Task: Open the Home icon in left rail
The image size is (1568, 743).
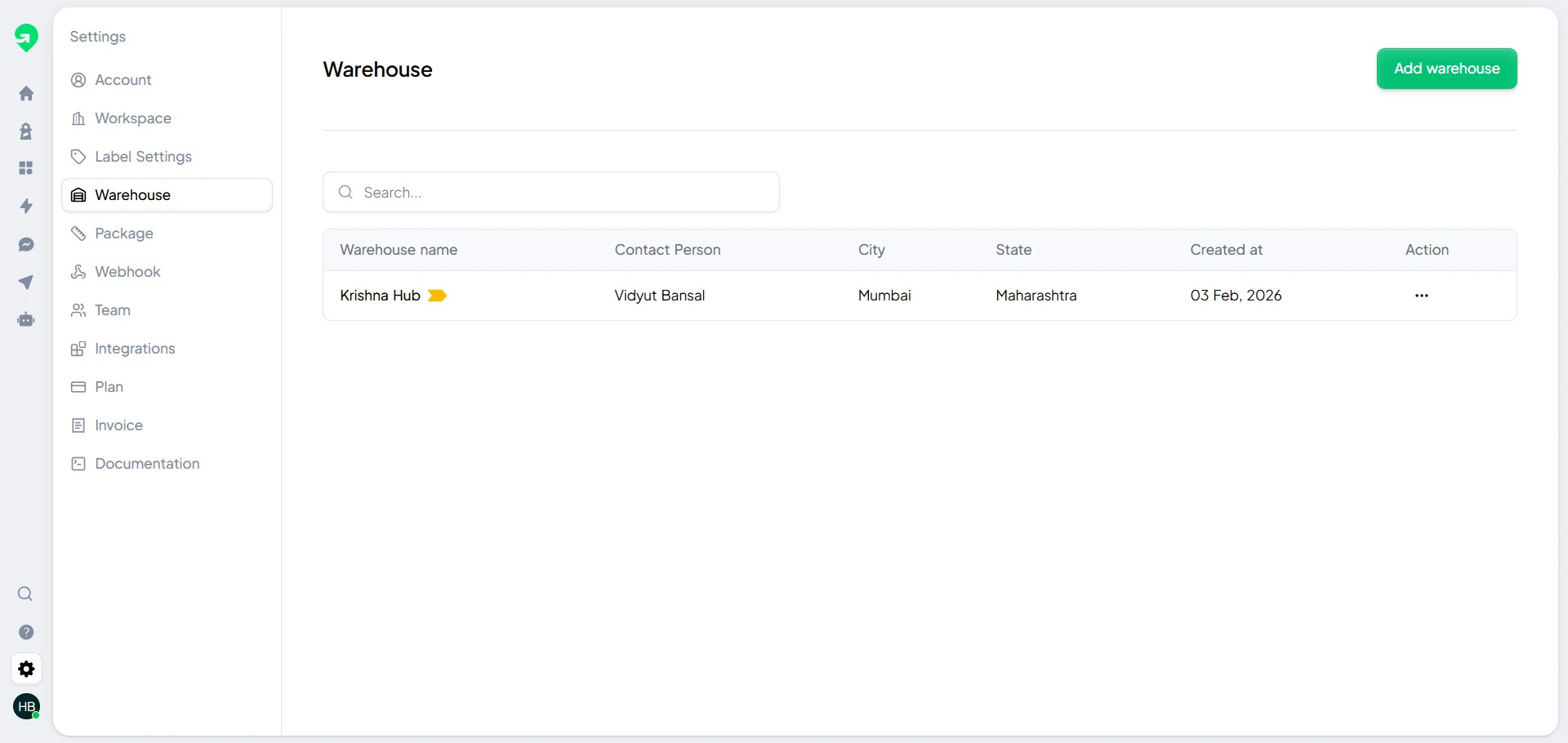Action: [26, 93]
